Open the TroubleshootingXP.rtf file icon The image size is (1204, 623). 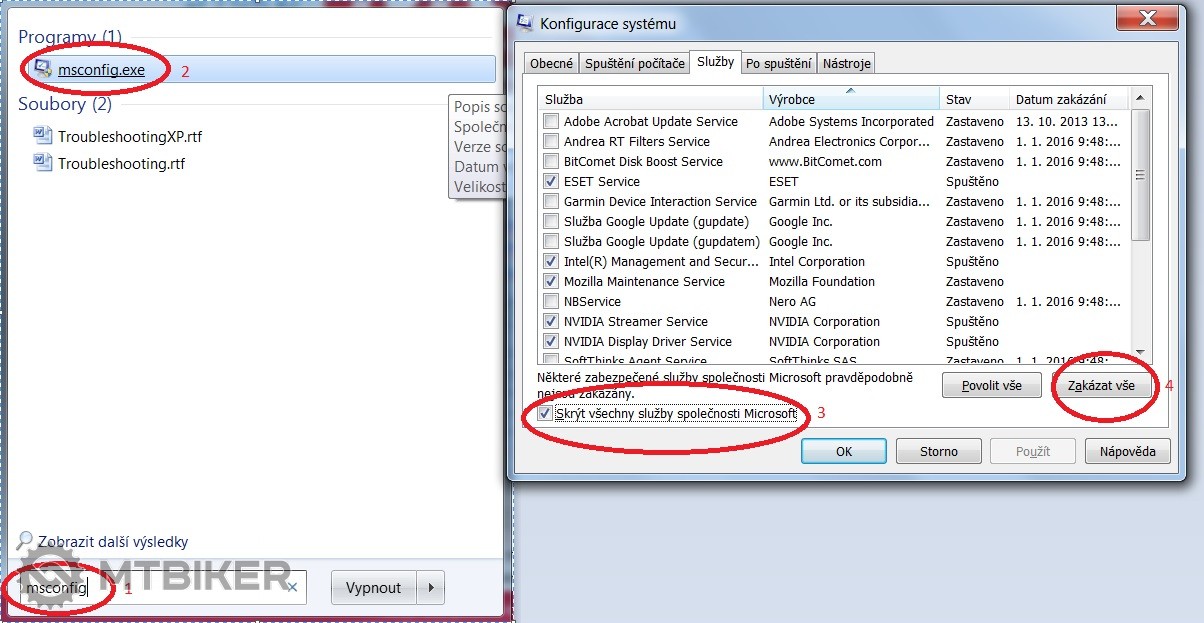tap(42, 136)
